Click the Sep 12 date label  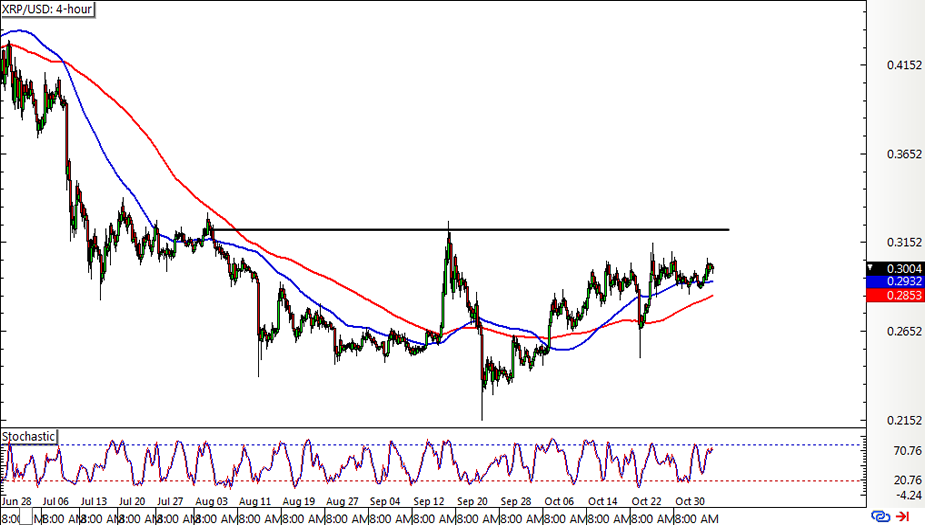pos(429,501)
